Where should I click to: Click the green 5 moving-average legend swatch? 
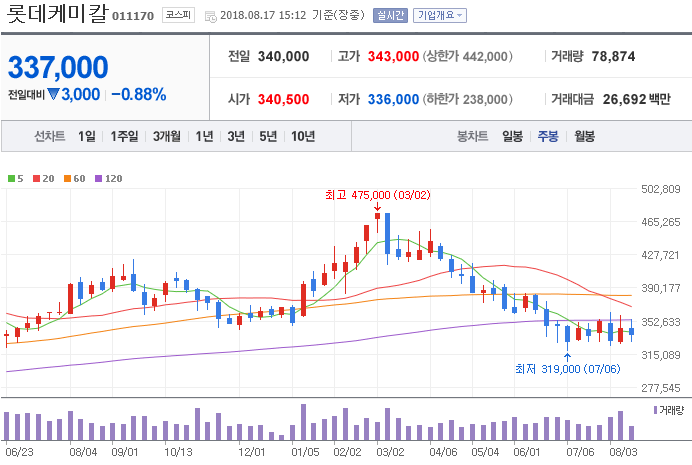[x=11, y=179]
